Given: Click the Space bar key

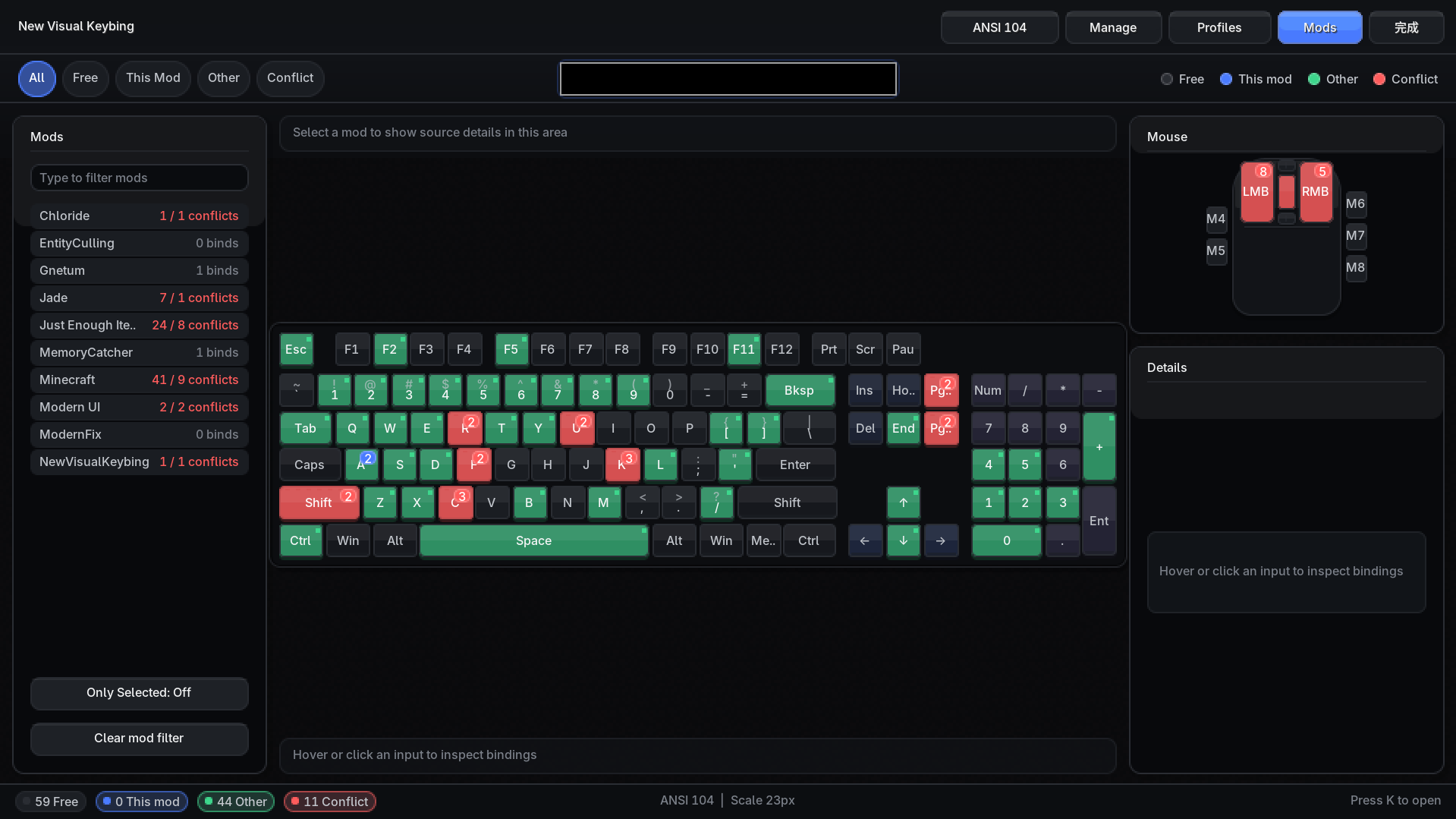Looking at the screenshot, I should click(534, 540).
